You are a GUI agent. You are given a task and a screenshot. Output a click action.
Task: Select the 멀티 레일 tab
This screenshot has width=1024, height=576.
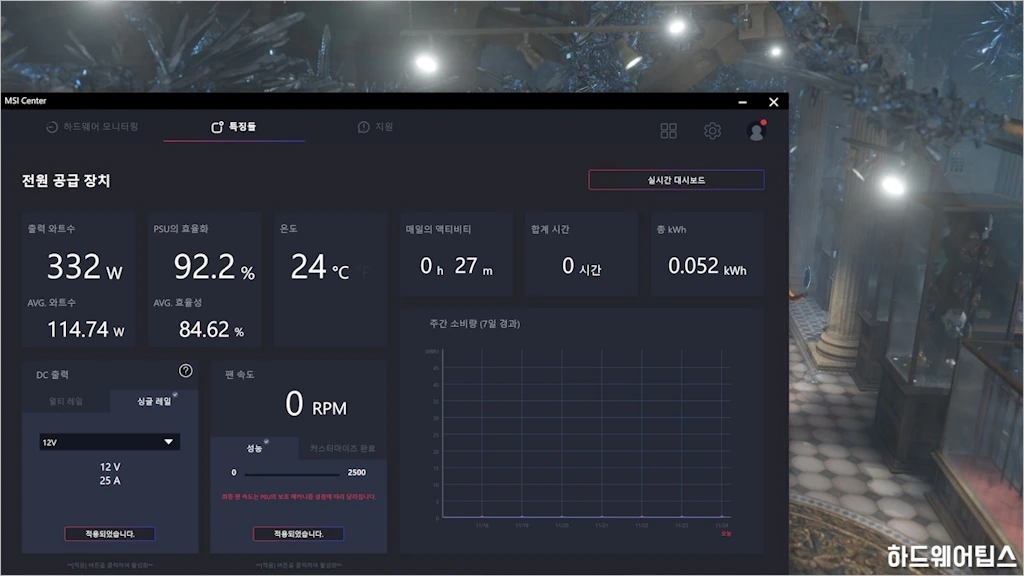click(66, 401)
